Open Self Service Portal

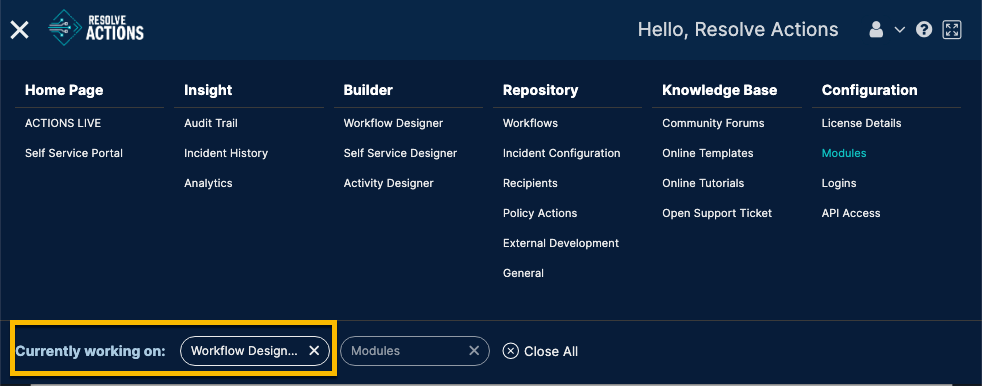(74, 154)
